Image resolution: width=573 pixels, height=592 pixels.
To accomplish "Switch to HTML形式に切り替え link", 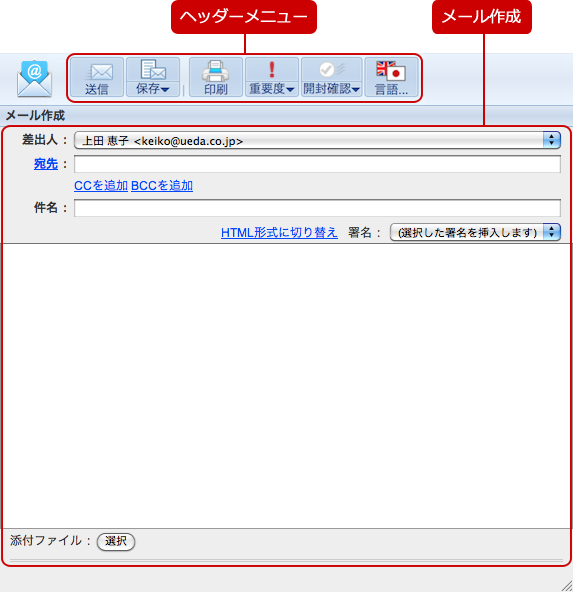I will pos(279,233).
